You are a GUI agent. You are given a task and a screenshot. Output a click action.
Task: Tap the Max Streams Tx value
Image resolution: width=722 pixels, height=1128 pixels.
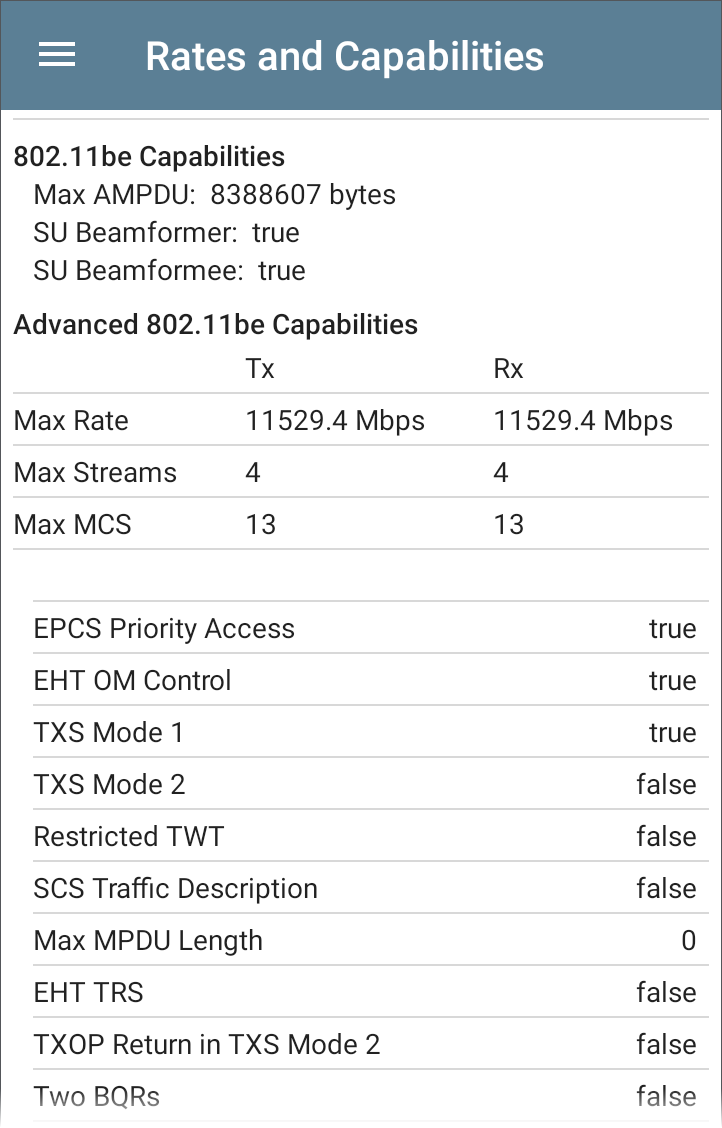(253, 473)
